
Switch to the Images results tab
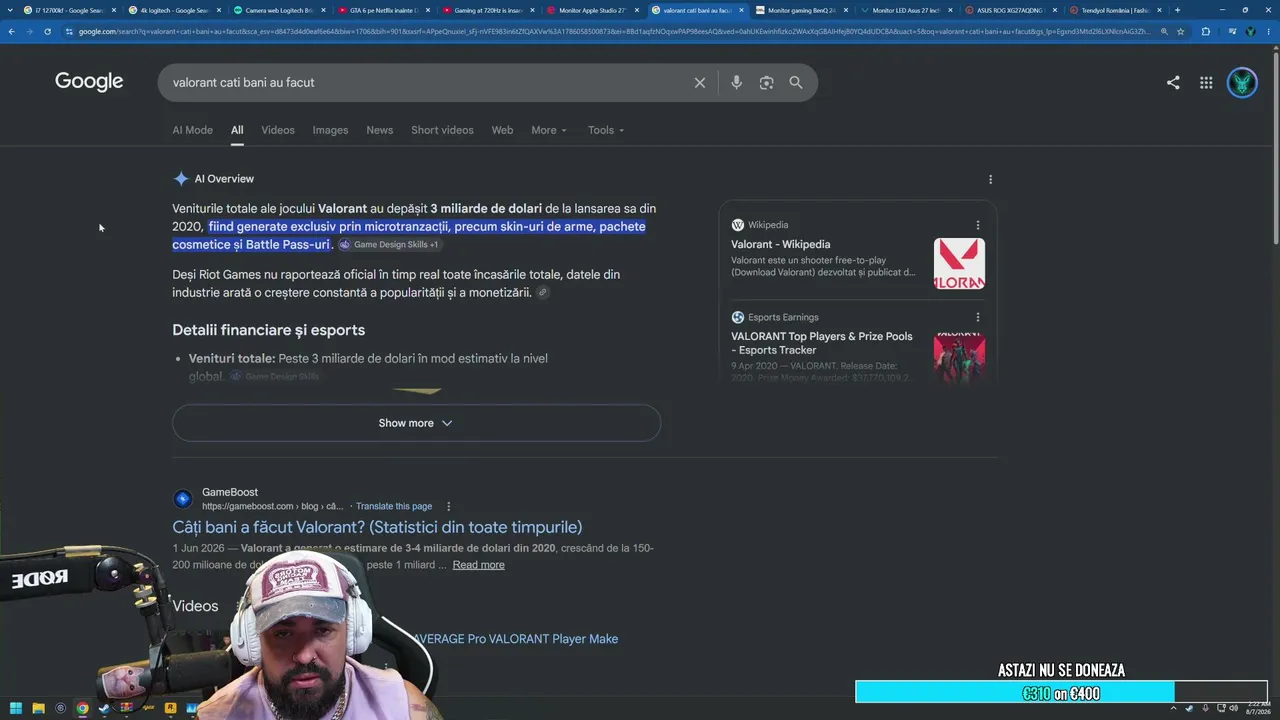point(330,130)
